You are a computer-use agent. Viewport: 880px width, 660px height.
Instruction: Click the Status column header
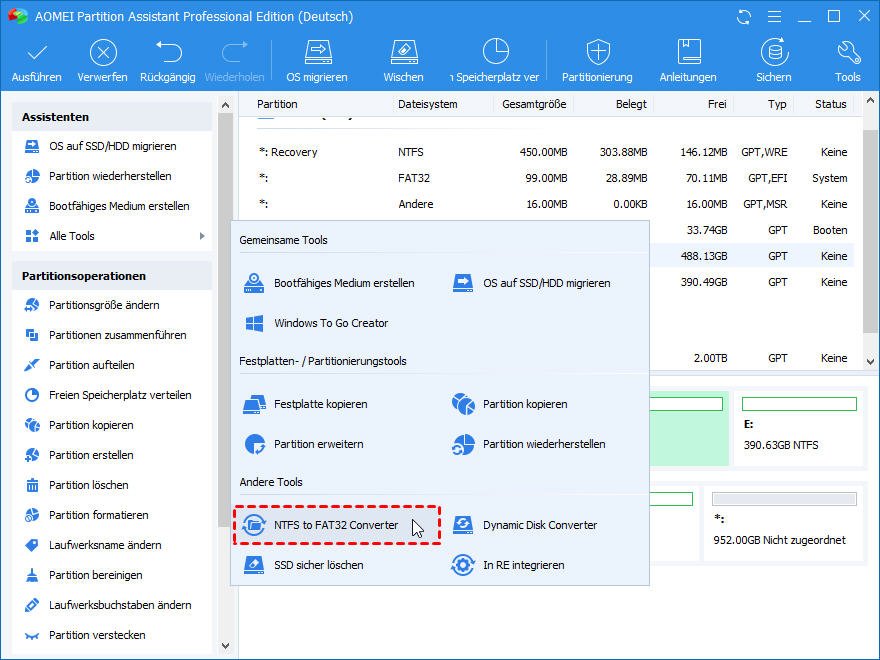831,104
